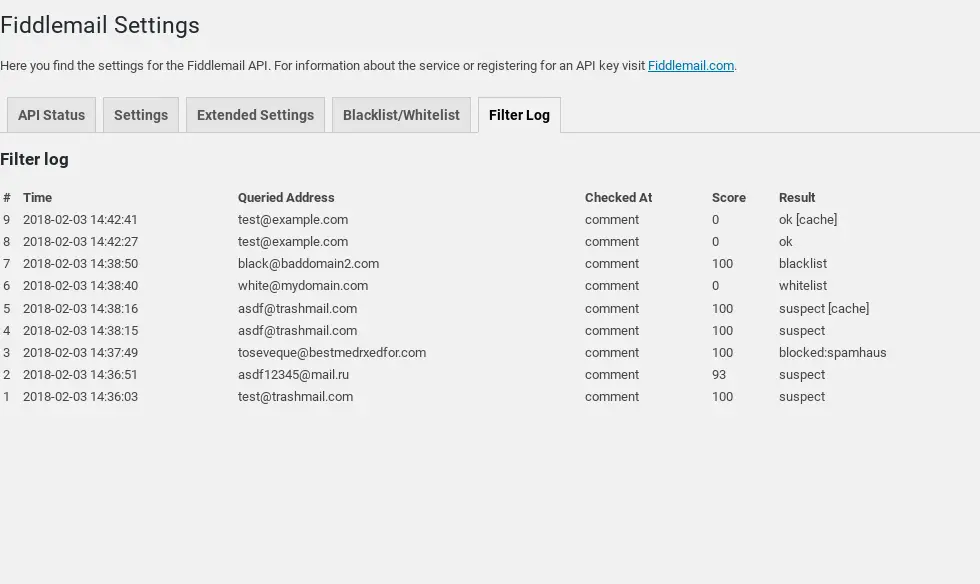Click row number 3
The height and width of the screenshot is (584, 980).
[x=6, y=353]
